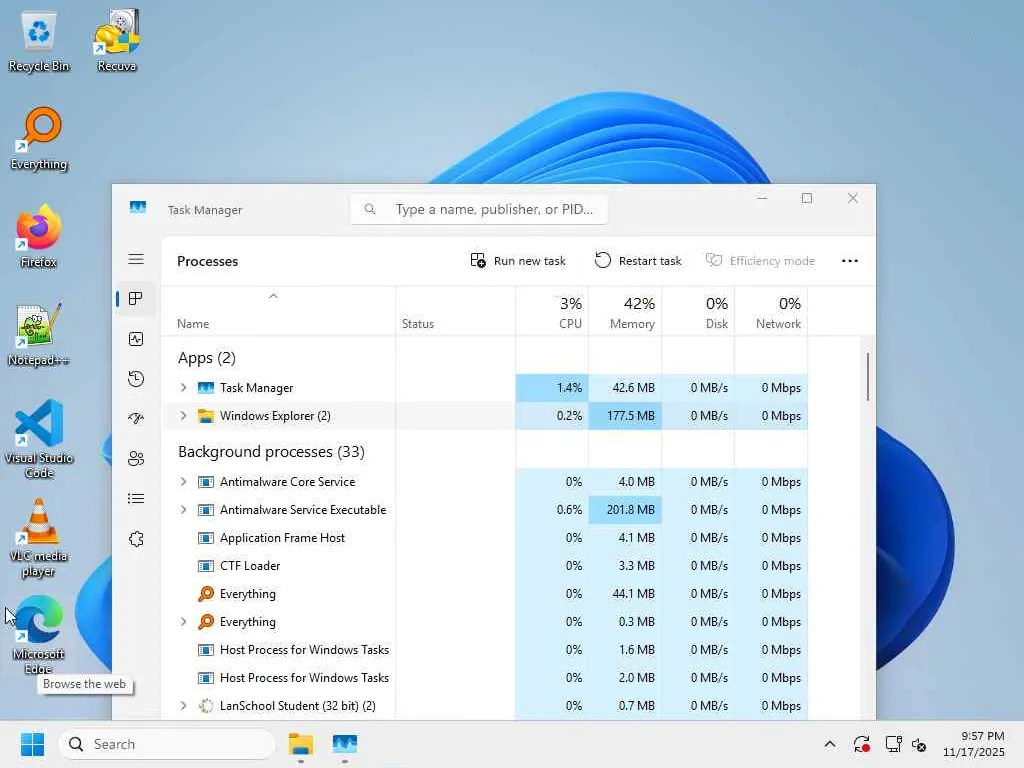Sort processes by CPU column
The height and width of the screenshot is (768, 1024).
coord(552,312)
